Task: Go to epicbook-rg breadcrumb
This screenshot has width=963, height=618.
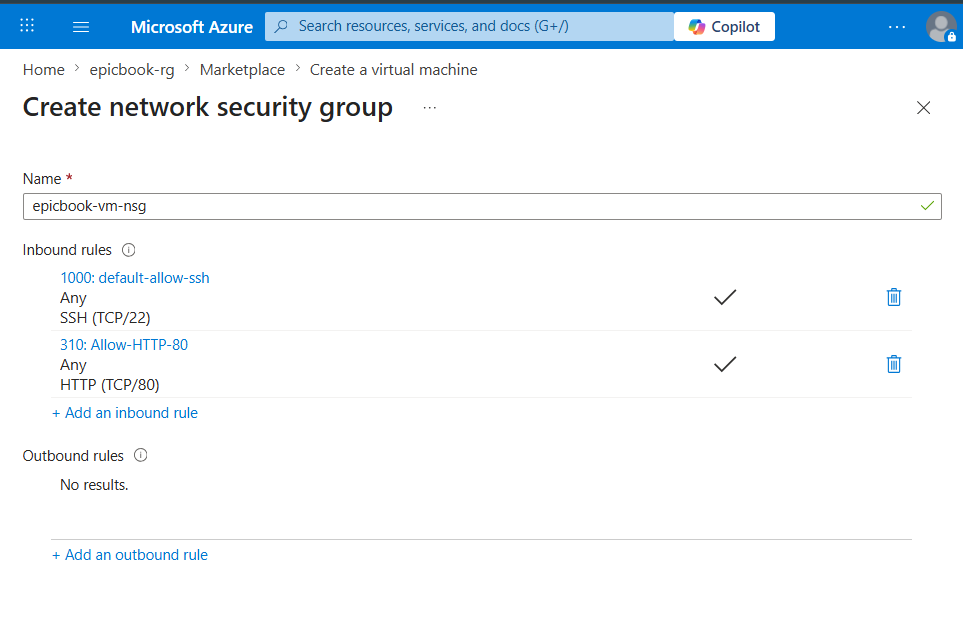Action: click(132, 70)
